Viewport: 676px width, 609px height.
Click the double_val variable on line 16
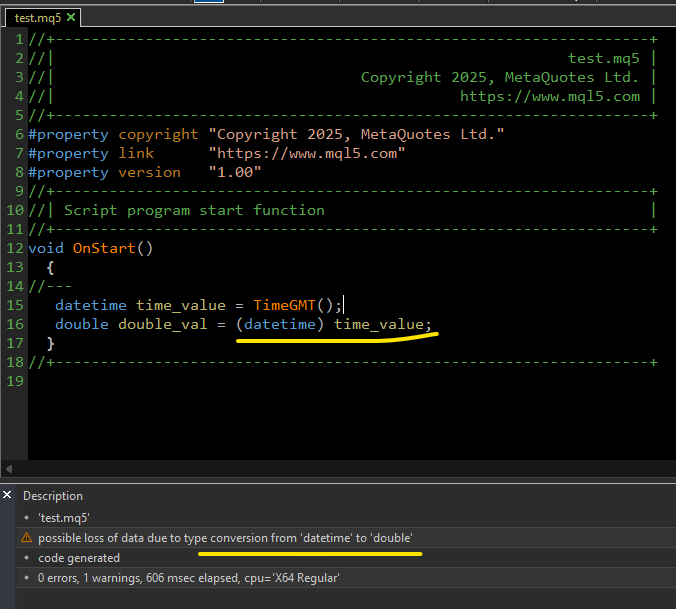[163, 324]
